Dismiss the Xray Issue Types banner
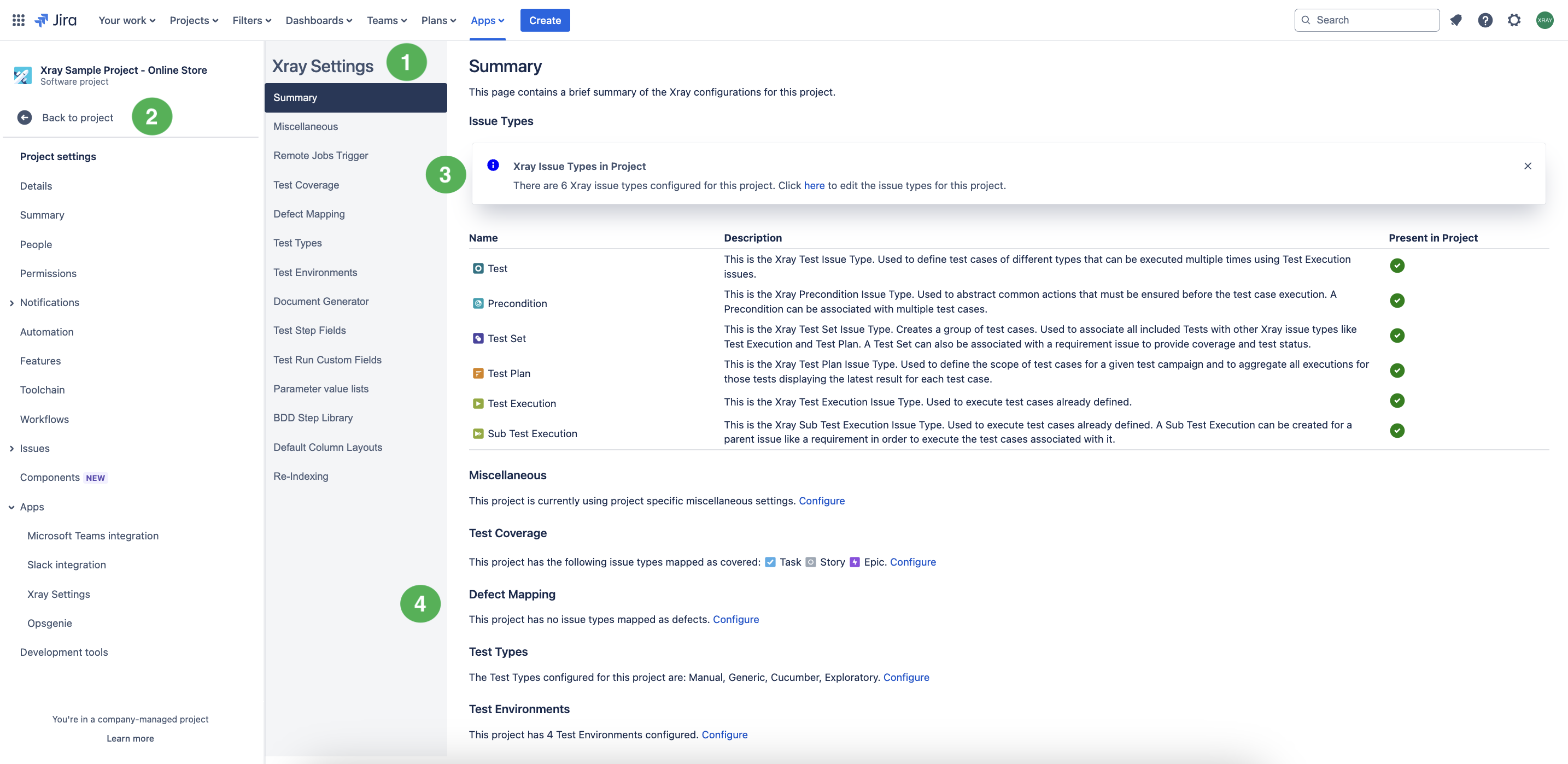 click(1527, 166)
